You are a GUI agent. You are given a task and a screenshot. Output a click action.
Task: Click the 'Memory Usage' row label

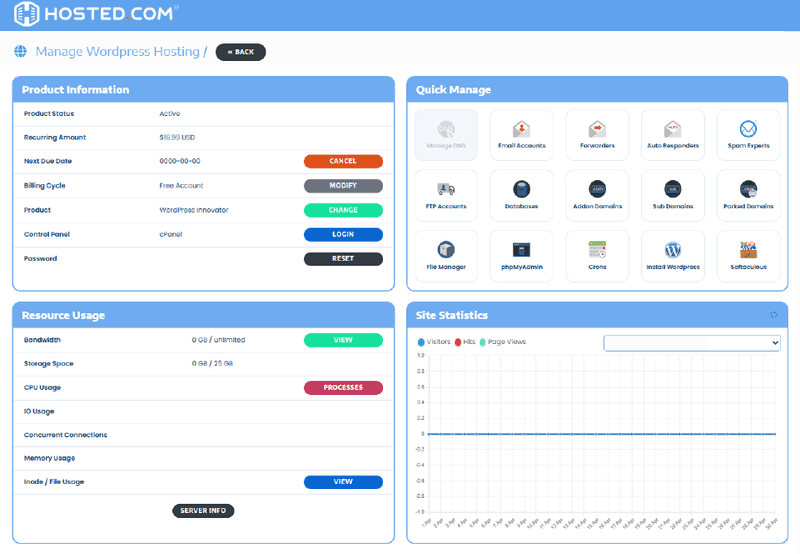[49, 459]
